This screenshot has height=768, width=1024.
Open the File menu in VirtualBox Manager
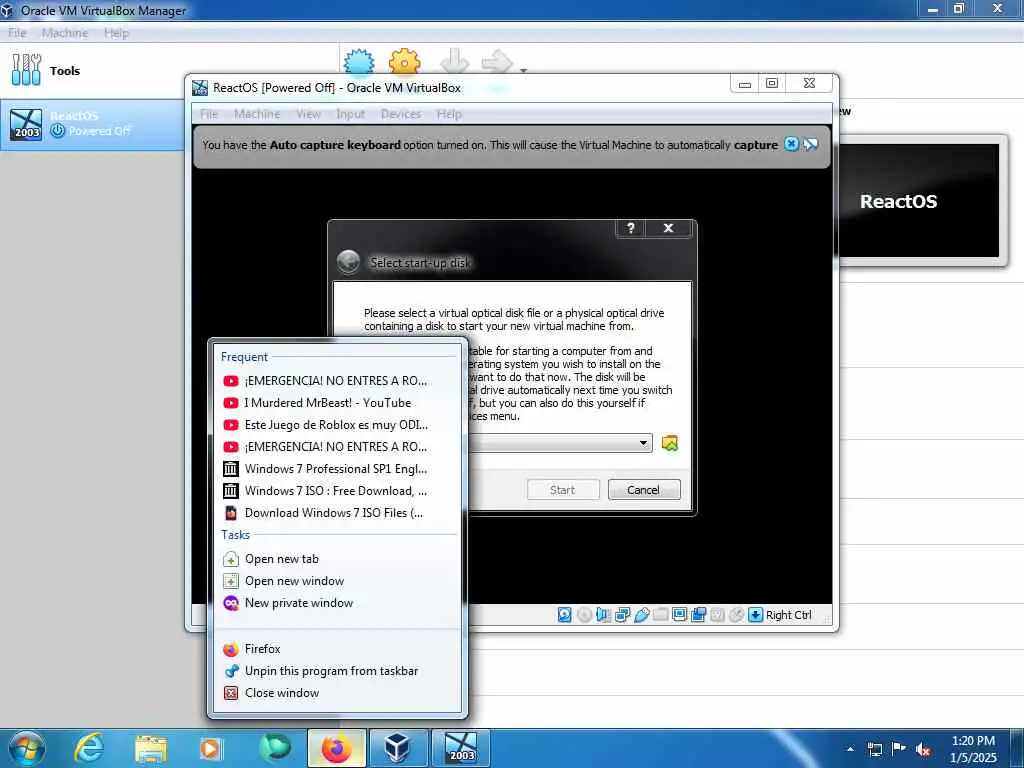pyautogui.click(x=17, y=33)
